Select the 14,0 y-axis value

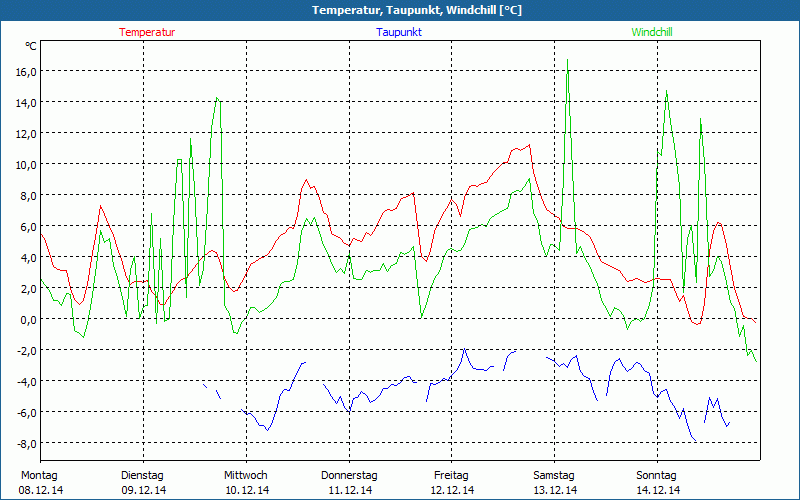coord(26,103)
